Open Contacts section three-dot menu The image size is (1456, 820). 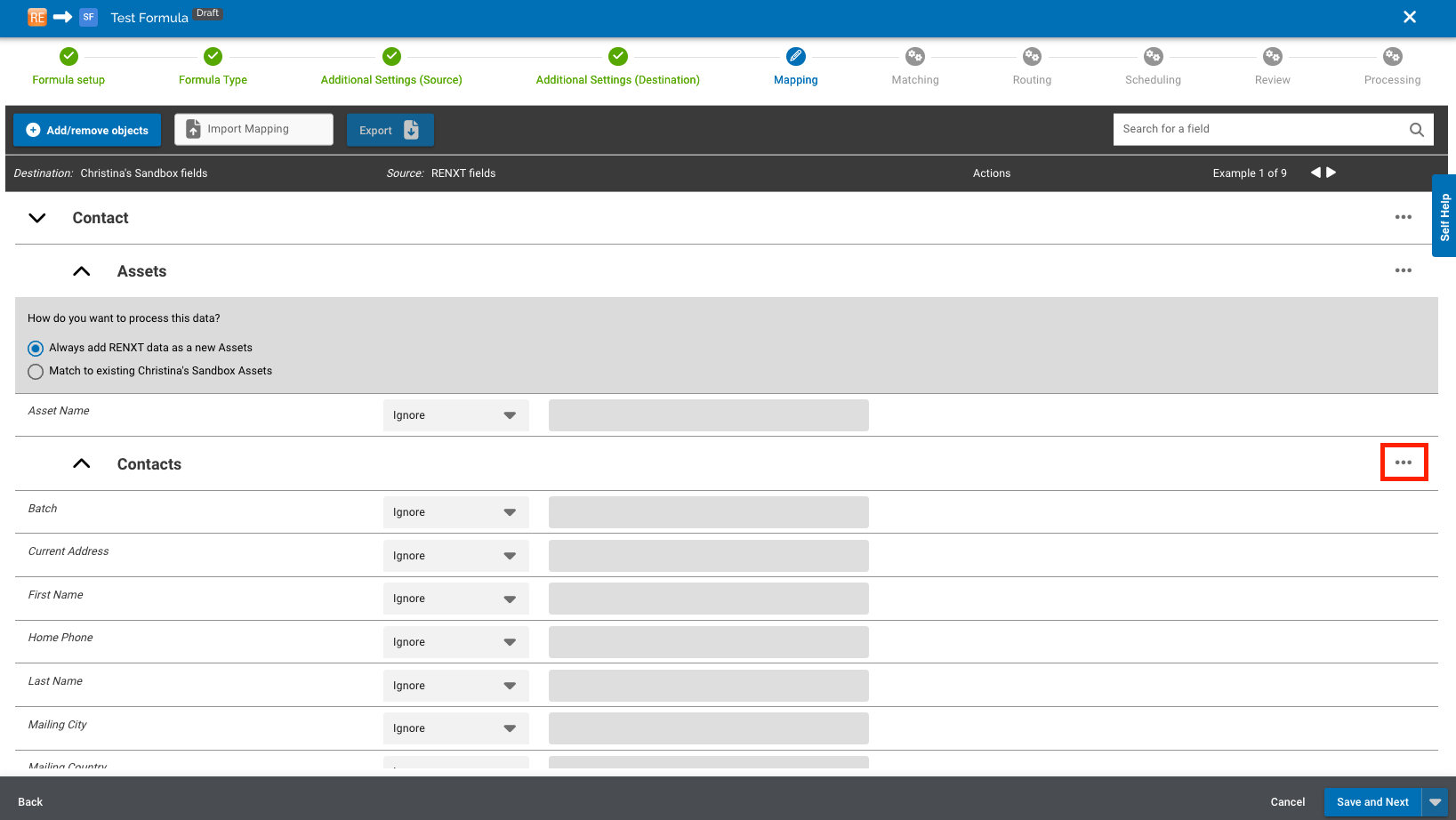[x=1403, y=462]
